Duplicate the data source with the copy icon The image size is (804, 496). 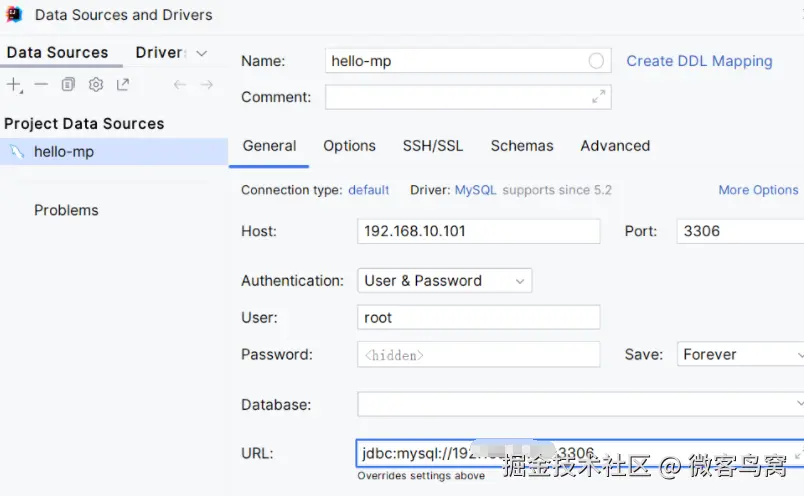click(x=68, y=84)
